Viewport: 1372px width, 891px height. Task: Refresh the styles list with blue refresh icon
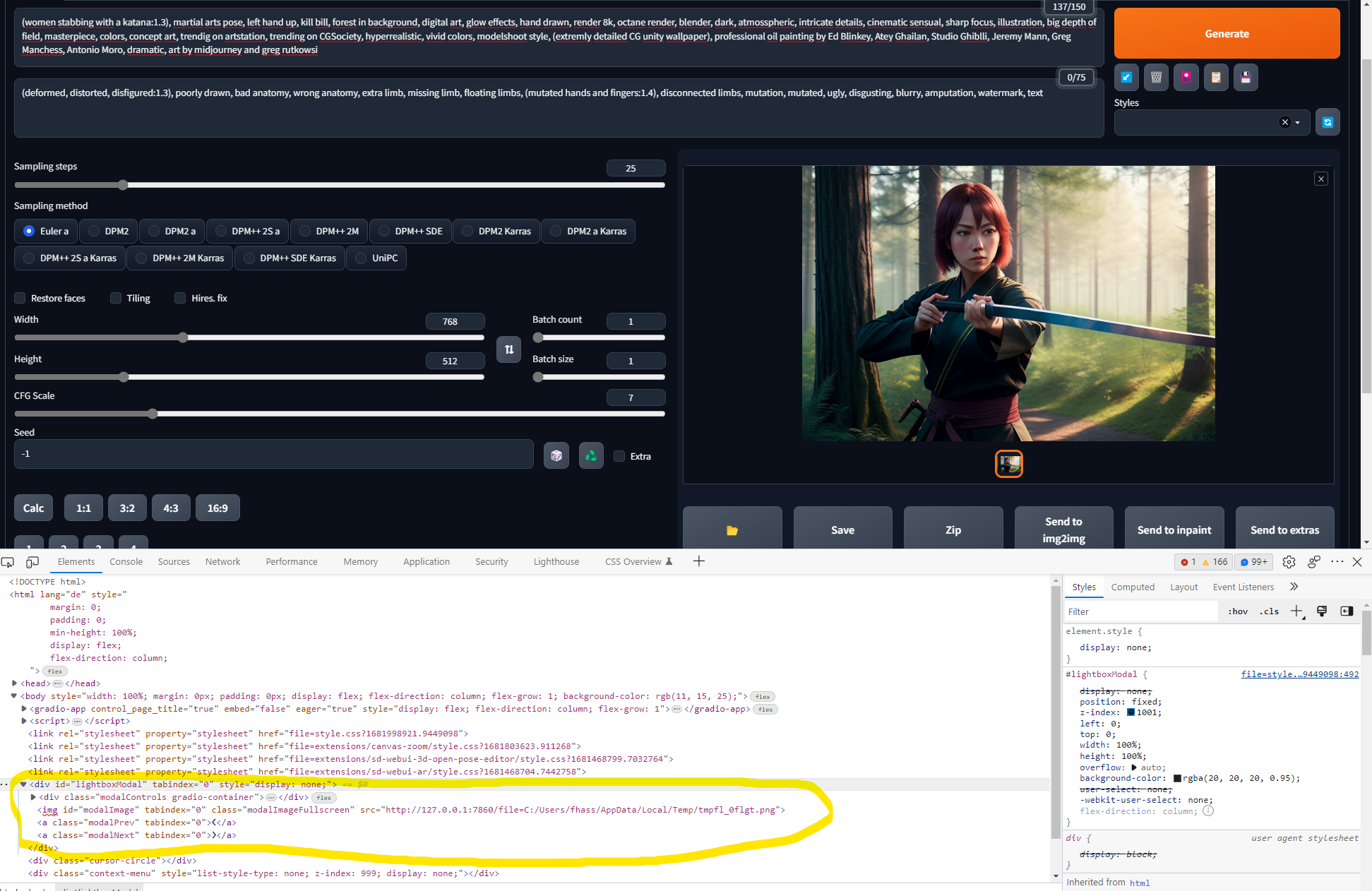click(1328, 121)
